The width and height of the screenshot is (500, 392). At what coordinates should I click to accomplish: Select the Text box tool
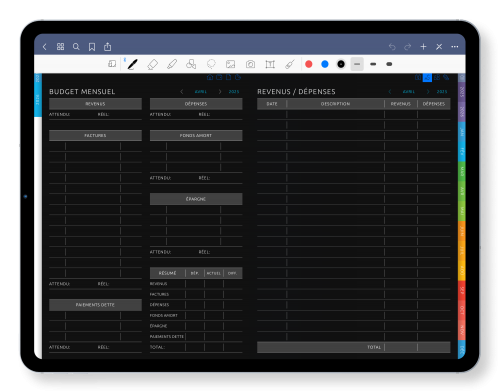tap(270, 64)
